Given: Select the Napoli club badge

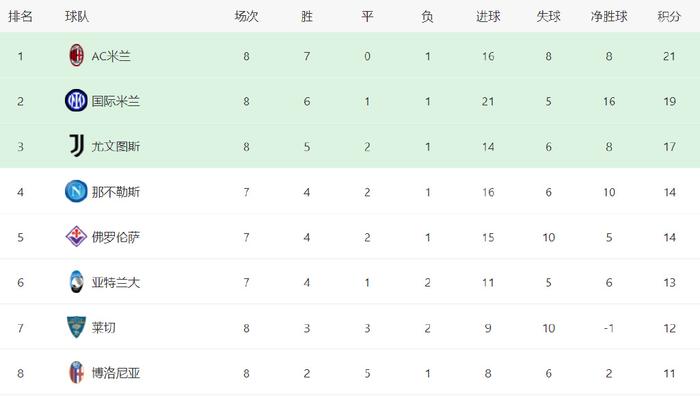Looking at the screenshot, I should pyautogui.click(x=76, y=192).
